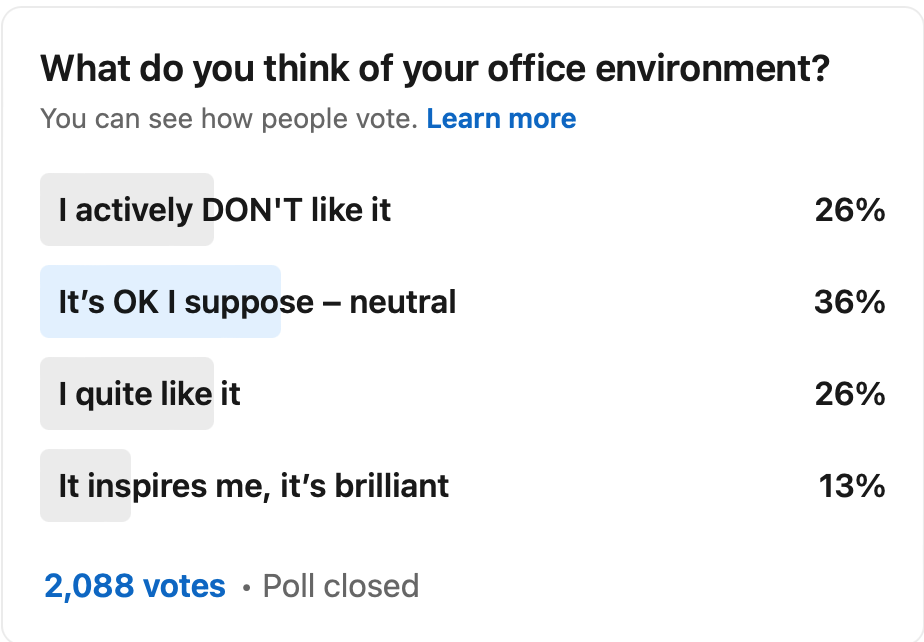
Task: Open the "Learn more" link
Action: 502,118
